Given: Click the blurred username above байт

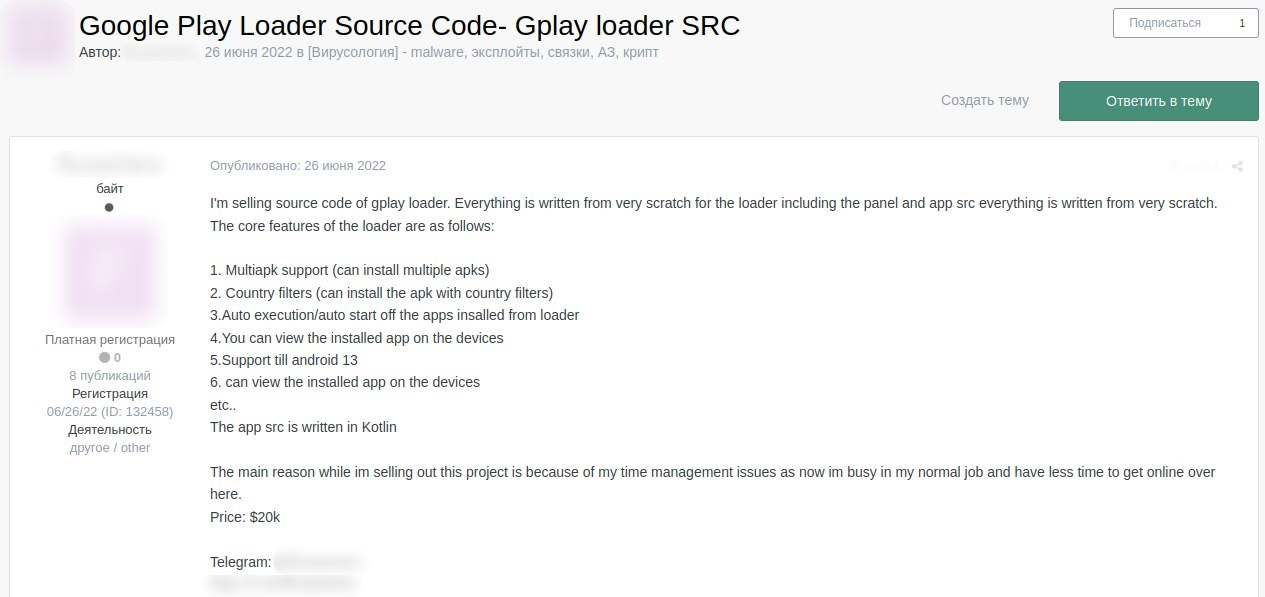Looking at the screenshot, I should (110, 164).
